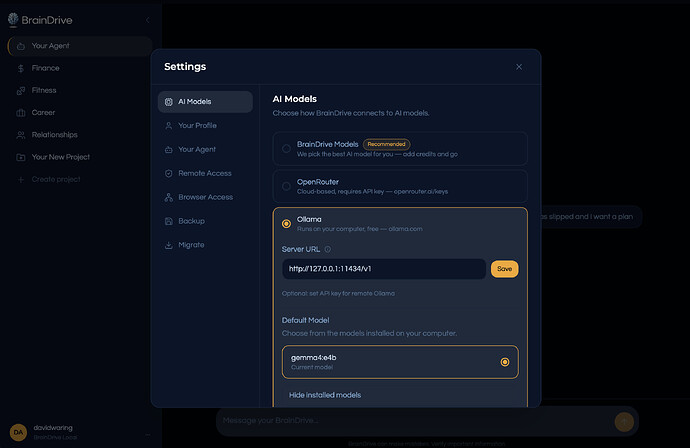Click the Your New Project folder icon
Screen dimensions: 690x448
click(x=21, y=157)
